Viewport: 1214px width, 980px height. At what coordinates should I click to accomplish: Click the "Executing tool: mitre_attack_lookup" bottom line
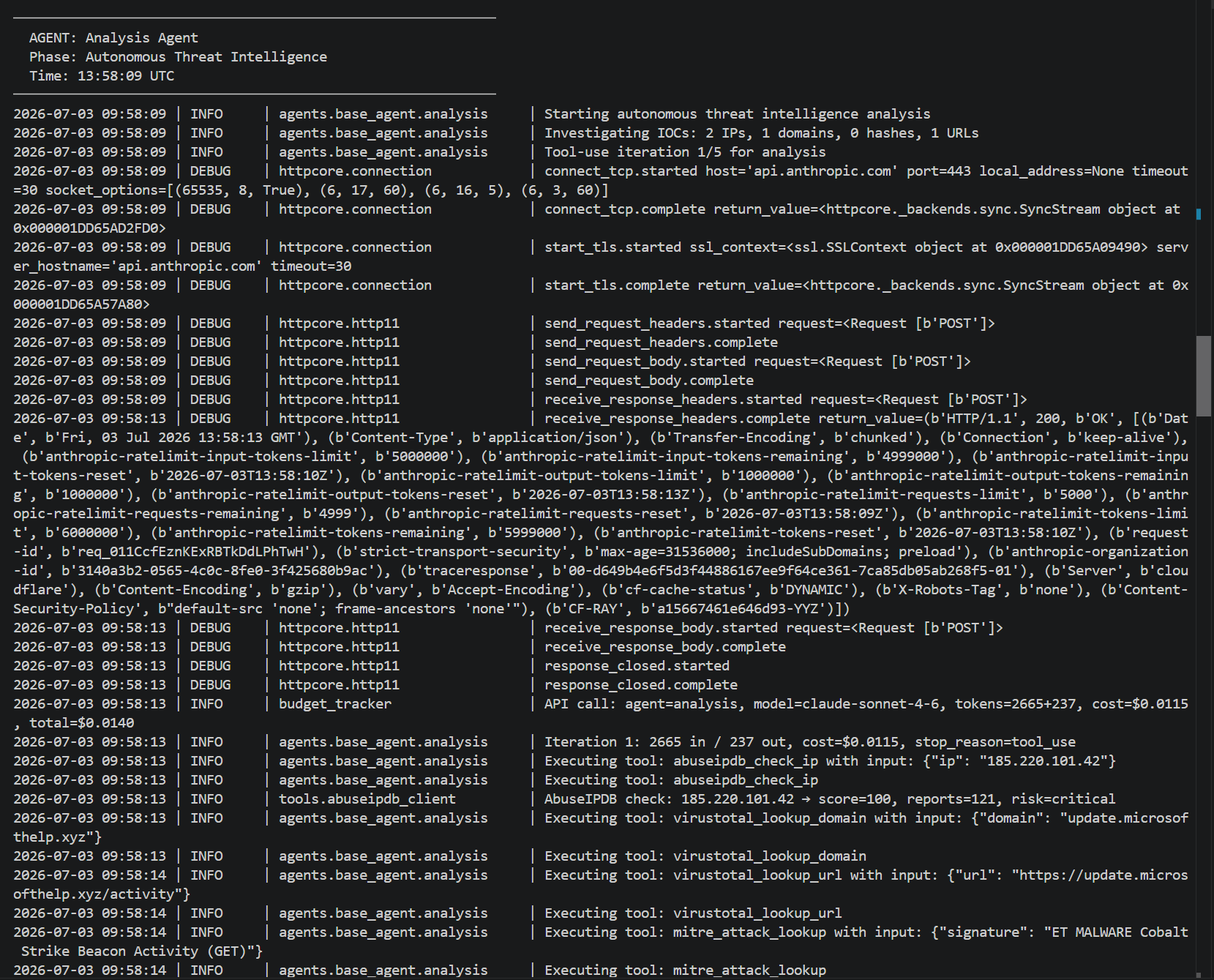point(685,970)
